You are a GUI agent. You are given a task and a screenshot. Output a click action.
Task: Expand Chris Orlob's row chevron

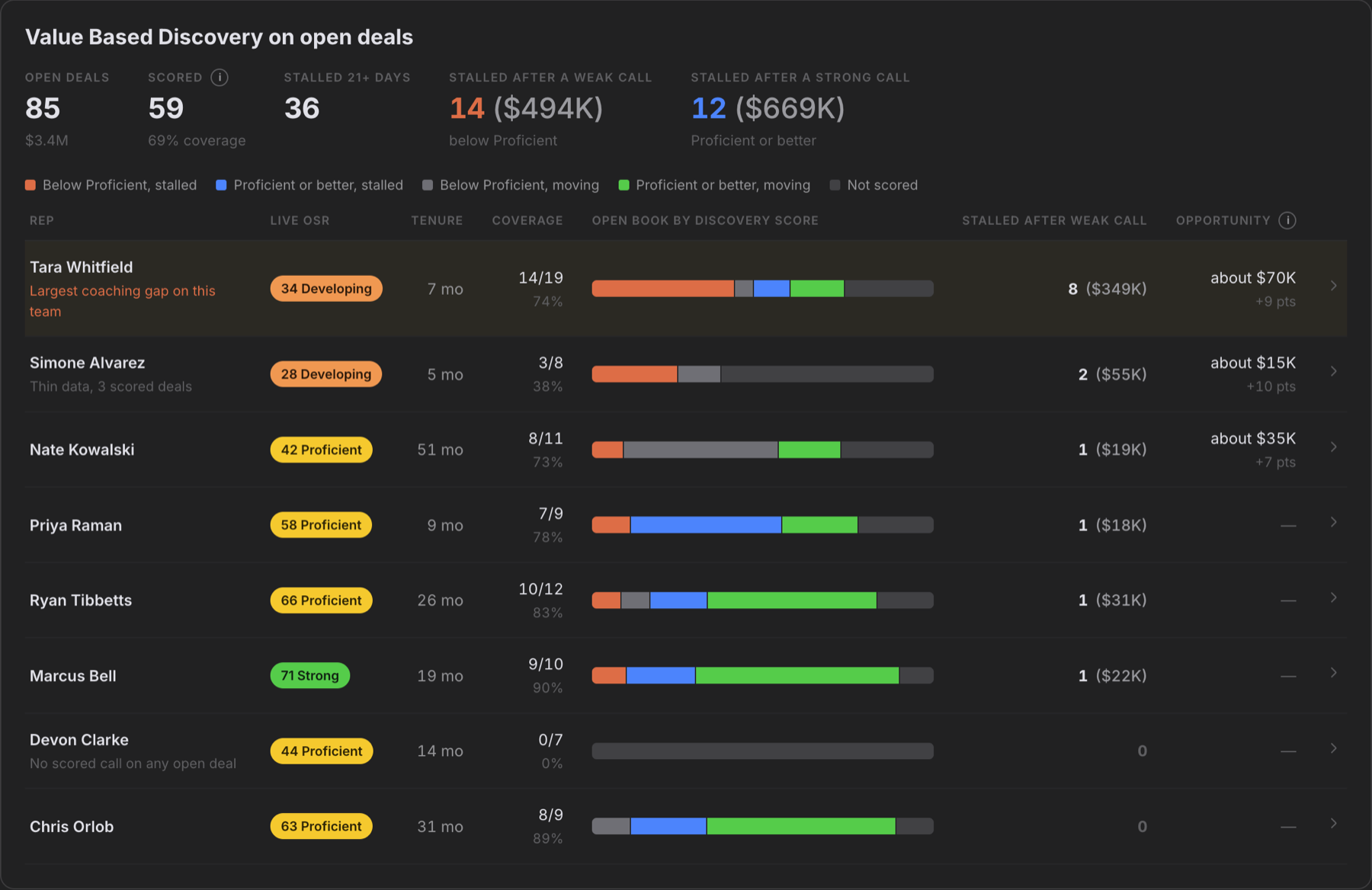click(1334, 824)
